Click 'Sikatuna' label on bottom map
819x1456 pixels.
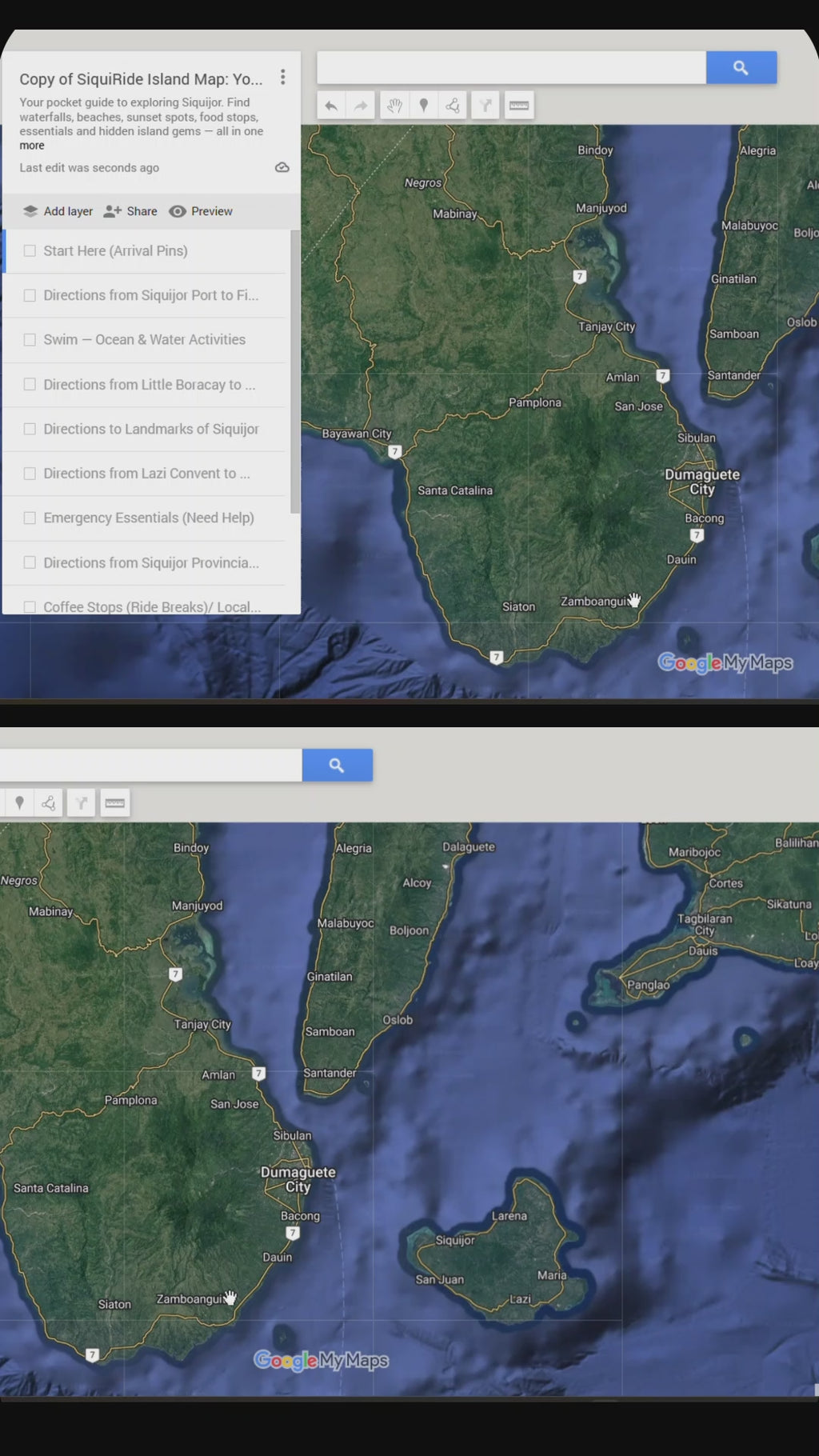pyautogui.click(x=789, y=904)
